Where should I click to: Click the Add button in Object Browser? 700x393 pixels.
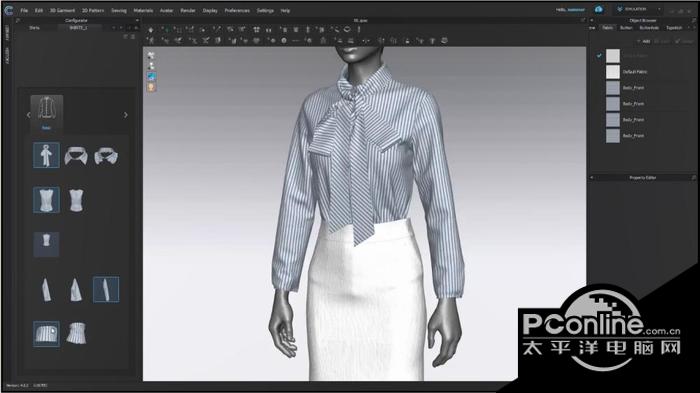(x=644, y=41)
